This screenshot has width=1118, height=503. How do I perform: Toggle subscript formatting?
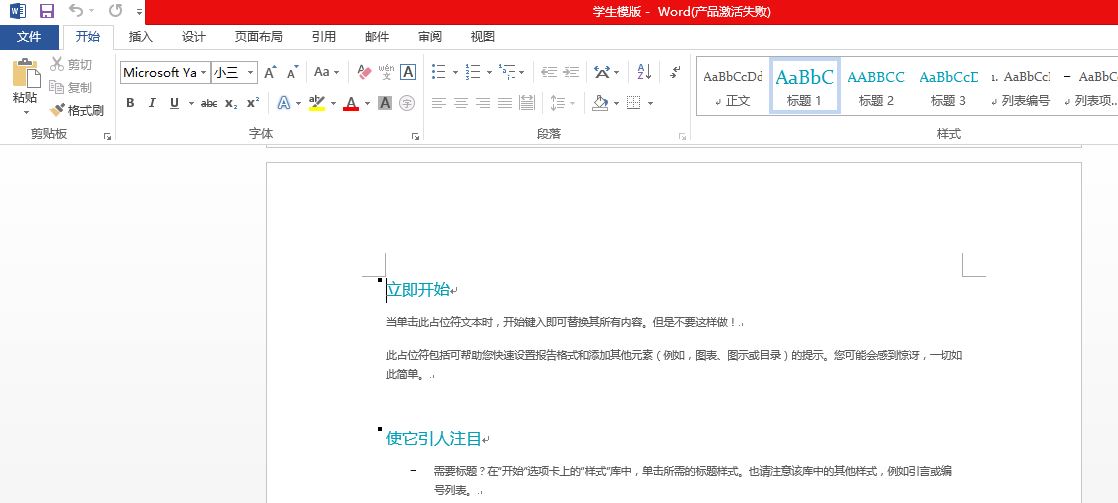pyautogui.click(x=230, y=103)
